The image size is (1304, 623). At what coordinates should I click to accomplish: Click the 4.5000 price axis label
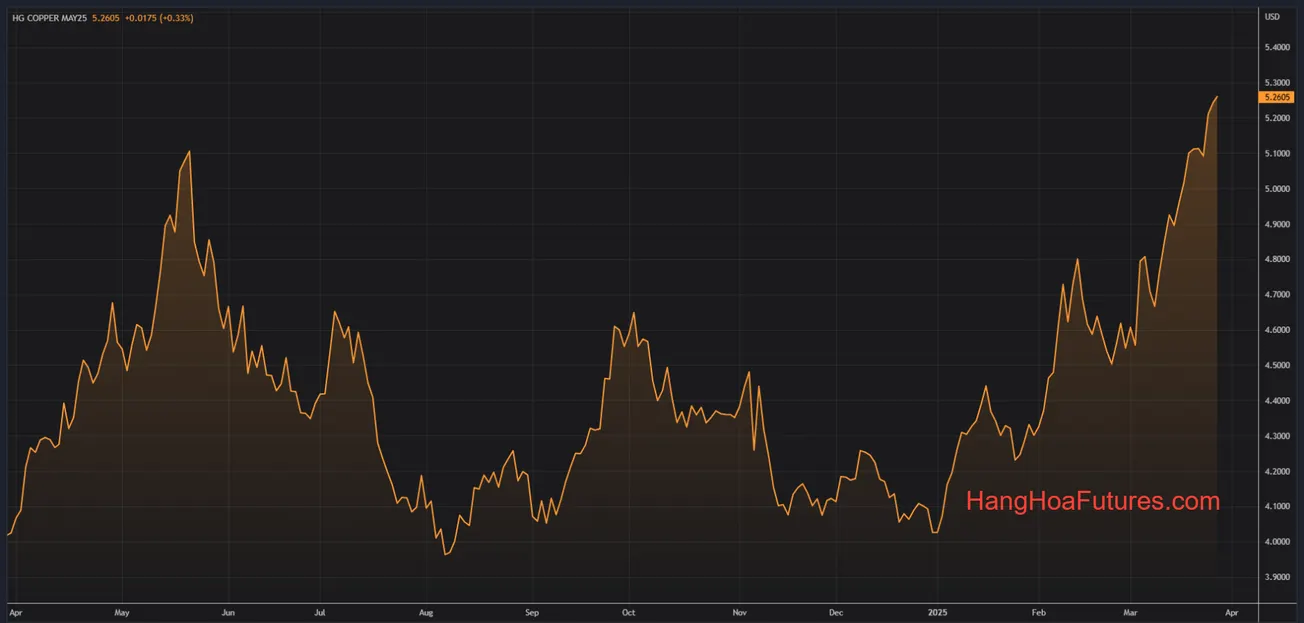tap(1277, 365)
